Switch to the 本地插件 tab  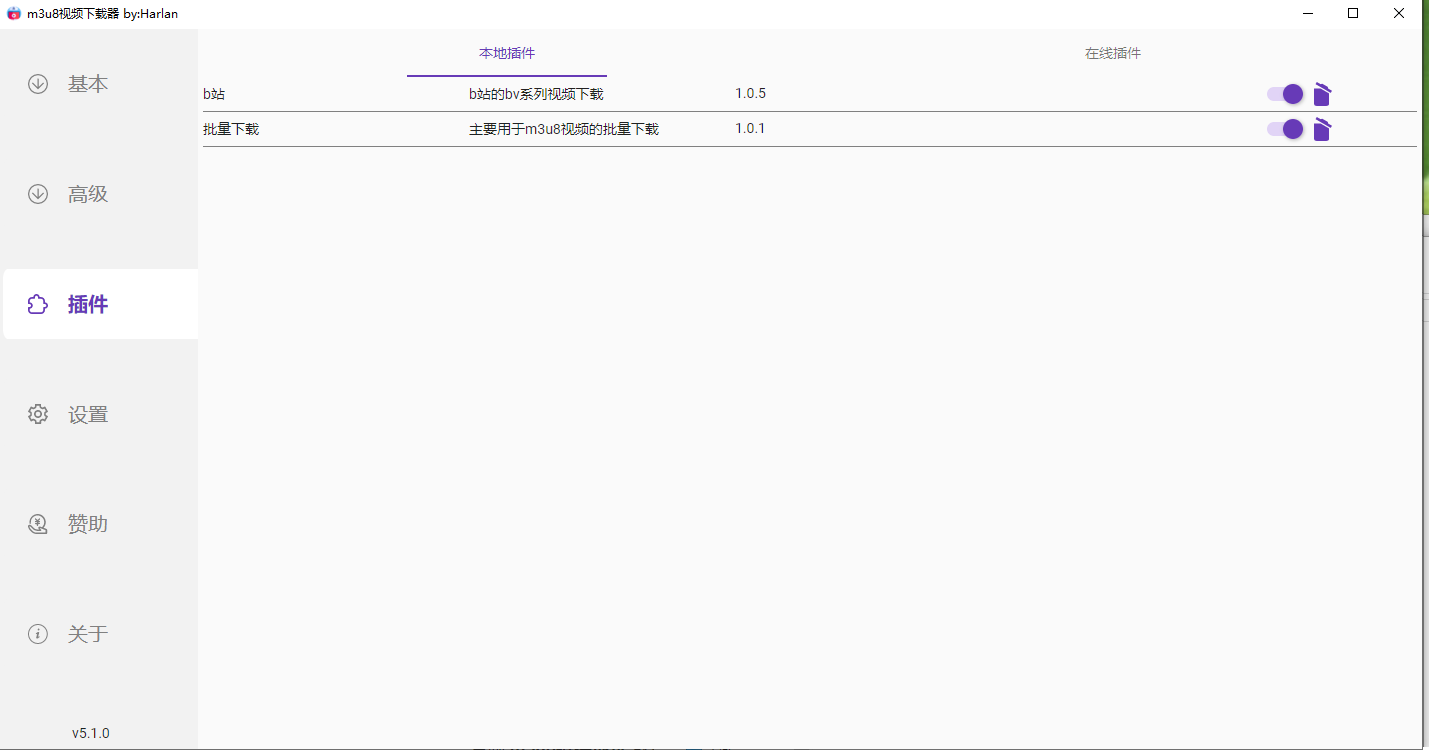click(x=507, y=54)
